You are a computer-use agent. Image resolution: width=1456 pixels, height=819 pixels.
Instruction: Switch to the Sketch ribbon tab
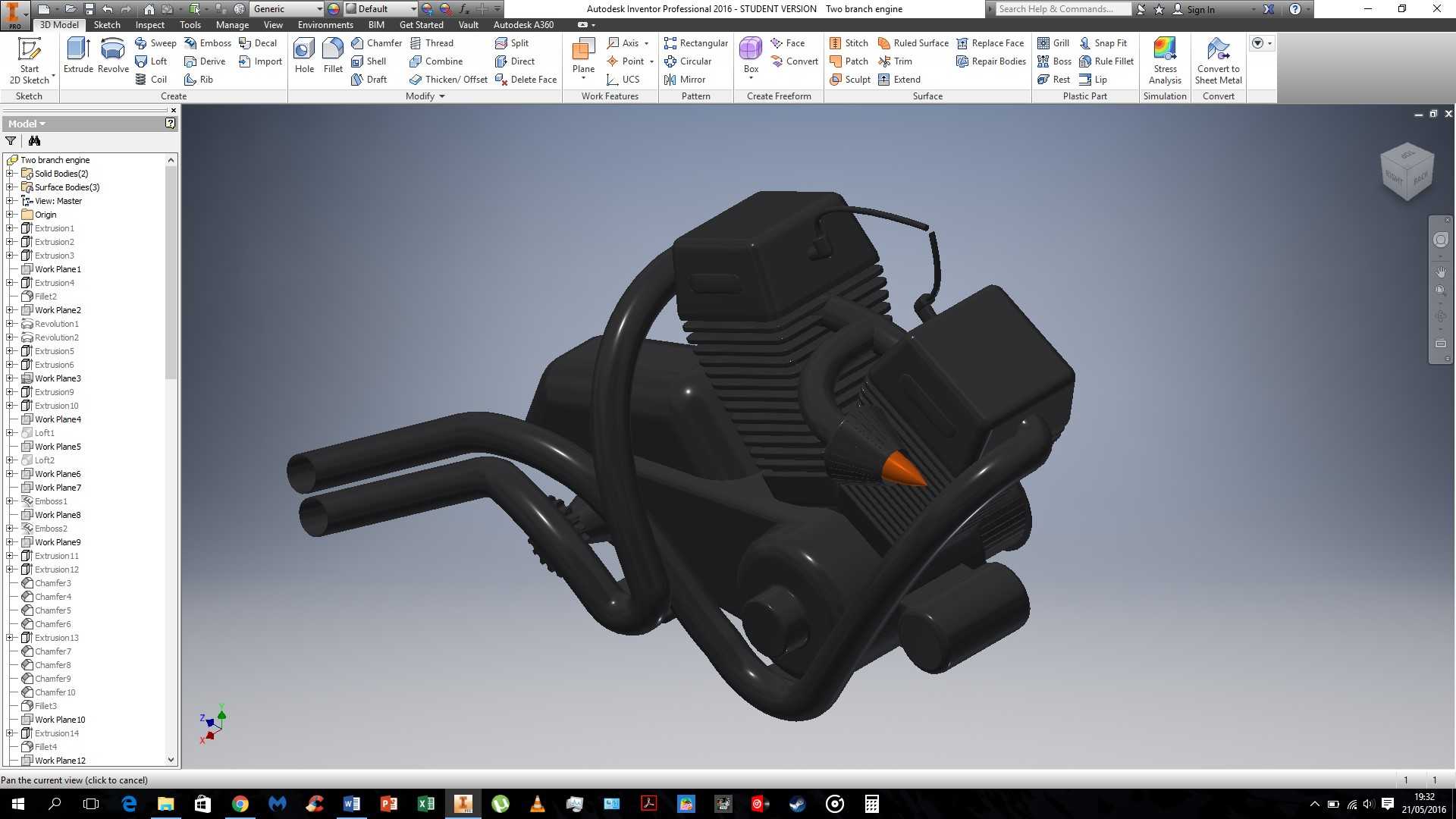coord(107,25)
